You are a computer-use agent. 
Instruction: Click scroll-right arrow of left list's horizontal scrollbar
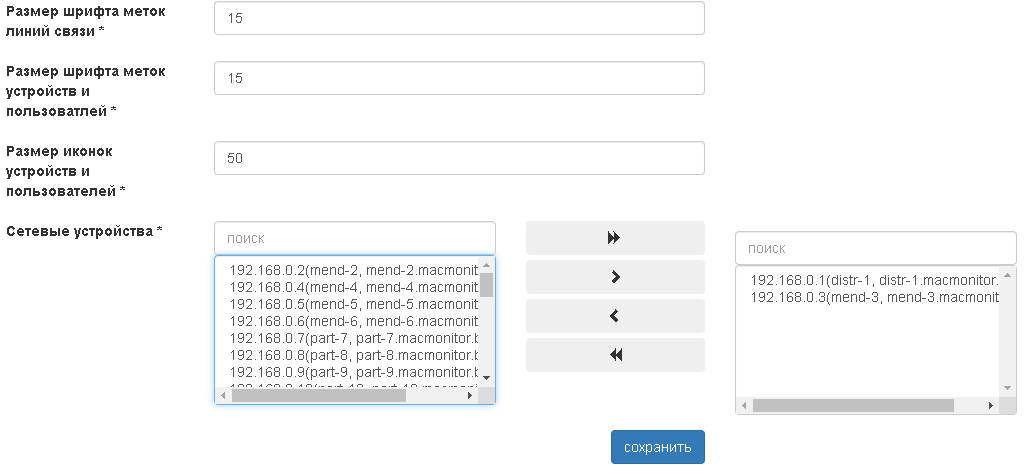(471, 396)
